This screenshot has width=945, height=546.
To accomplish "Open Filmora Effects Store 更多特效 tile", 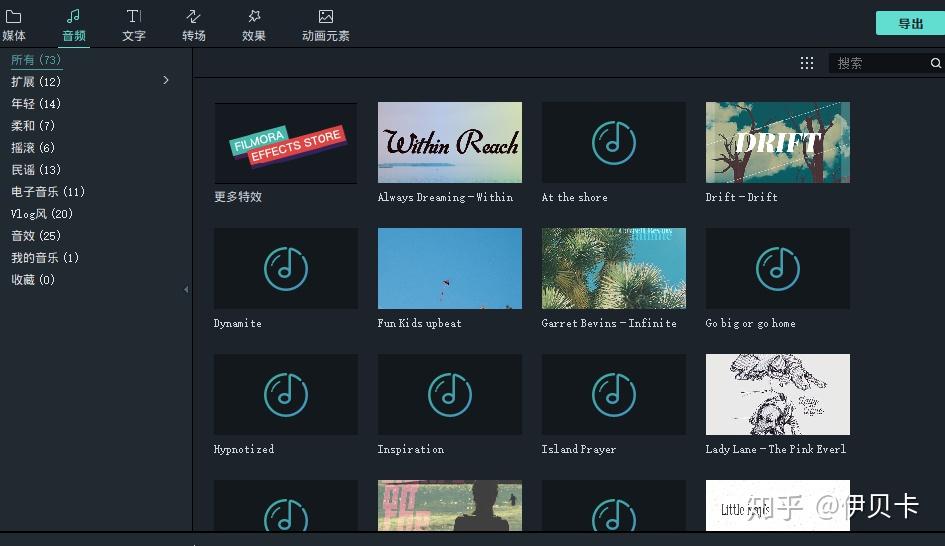I will pos(286,143).
